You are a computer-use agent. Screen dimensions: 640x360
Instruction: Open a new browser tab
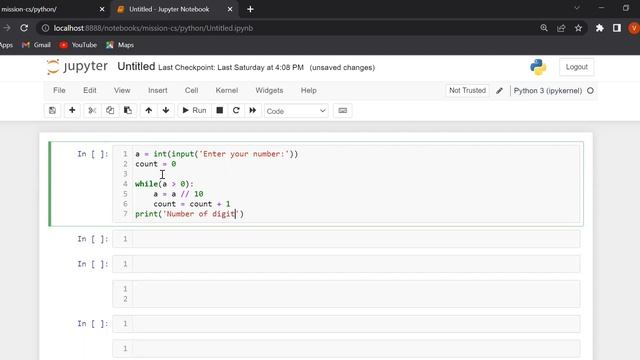tap(250, 9)
